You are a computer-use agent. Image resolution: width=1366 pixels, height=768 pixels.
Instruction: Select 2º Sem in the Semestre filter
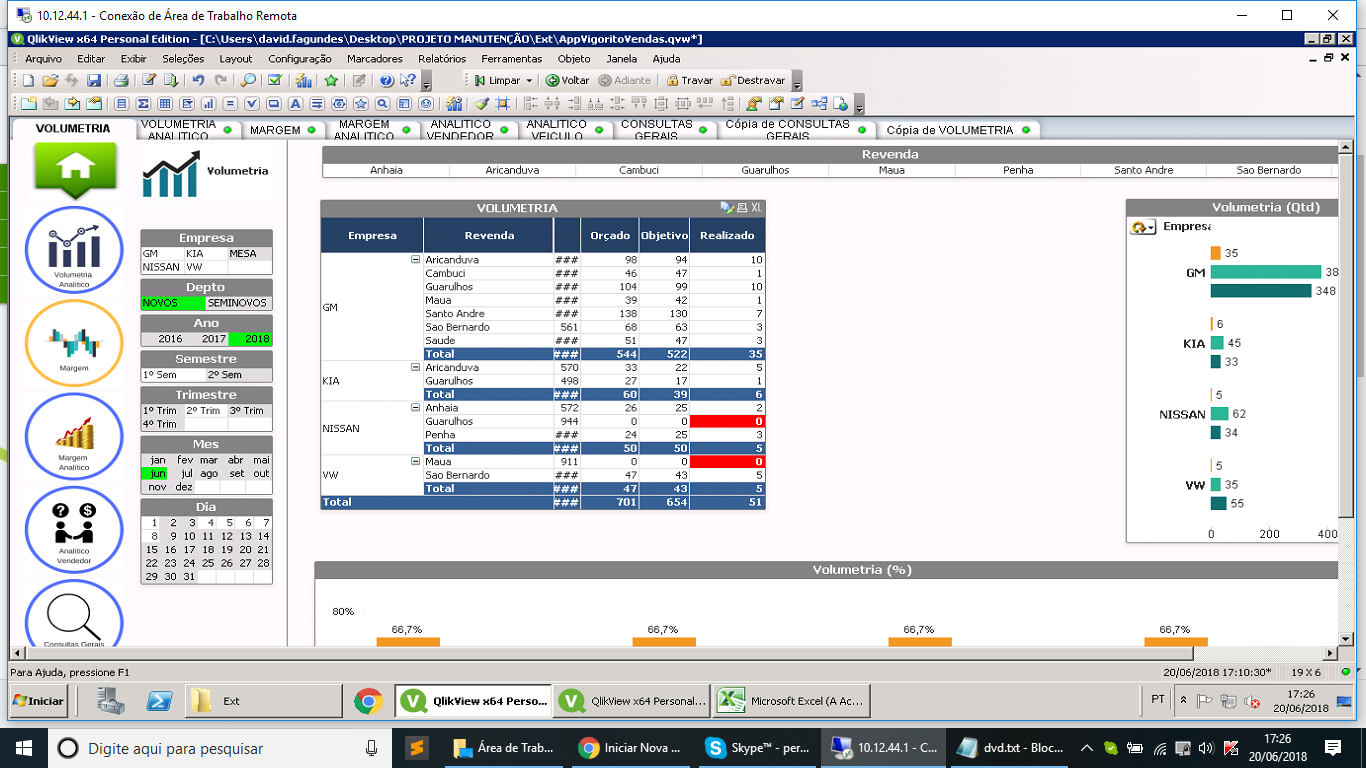239,375
